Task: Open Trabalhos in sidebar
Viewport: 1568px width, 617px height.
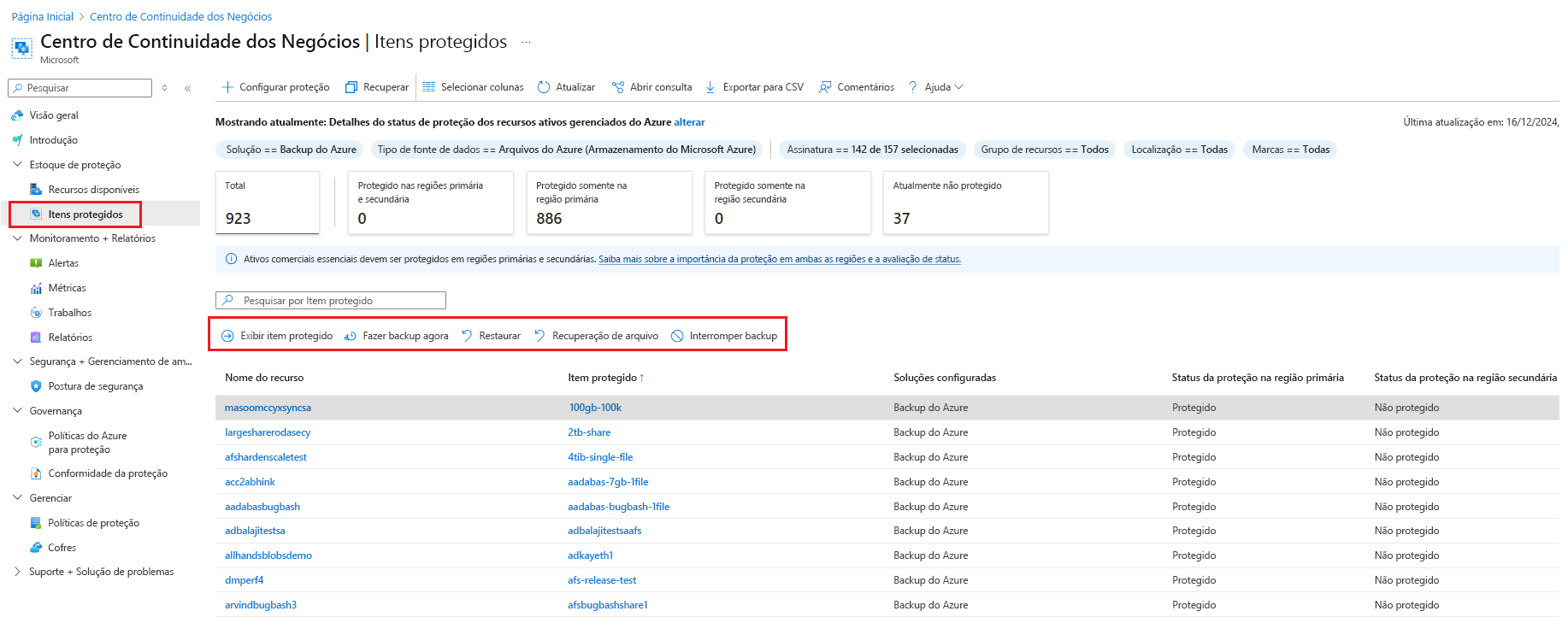Action: [69, 313]
